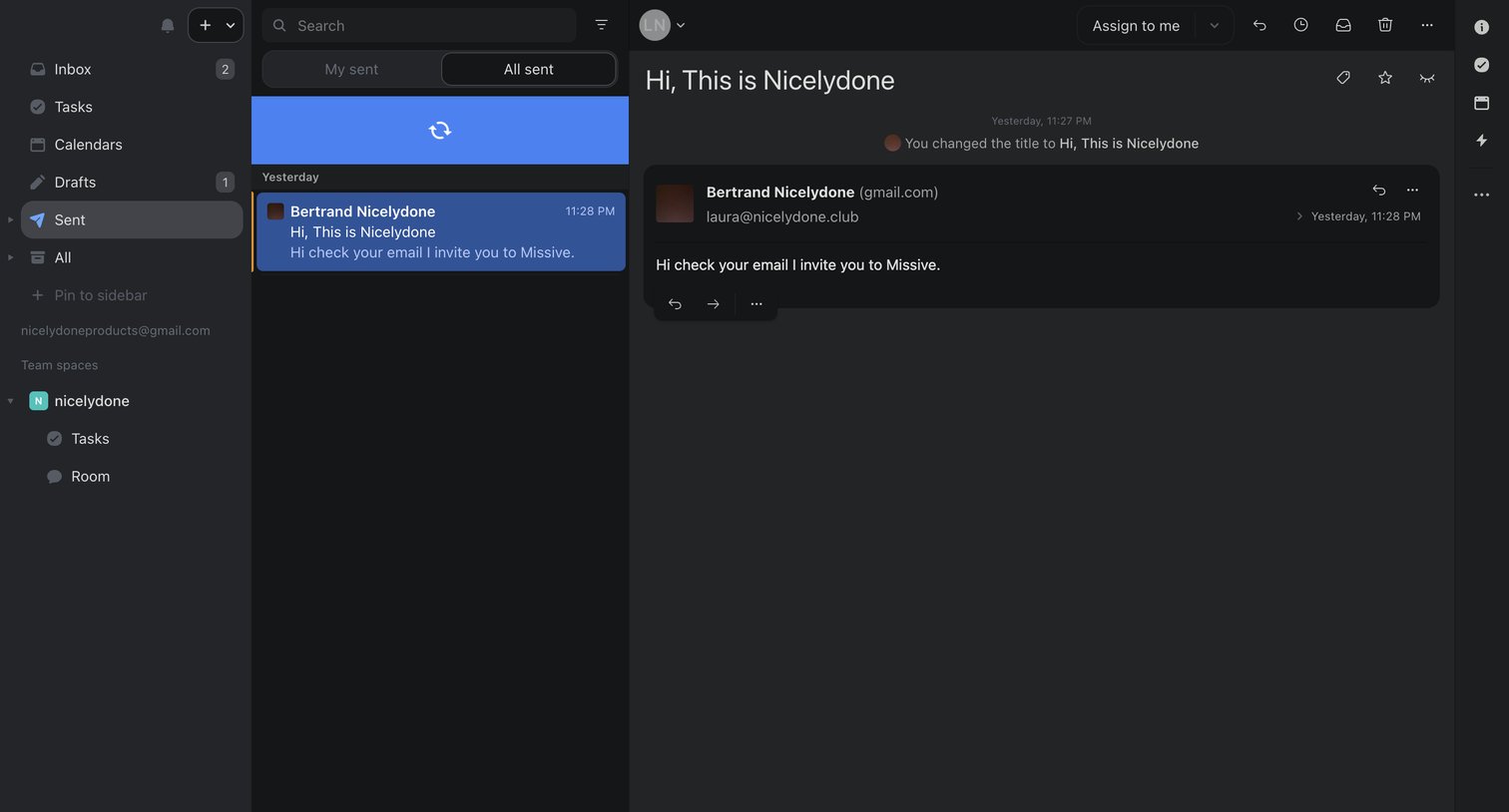Collapse the nicelydone team space arrow
The width and height of the screenshot is (1509, 812).
point(11,401)
